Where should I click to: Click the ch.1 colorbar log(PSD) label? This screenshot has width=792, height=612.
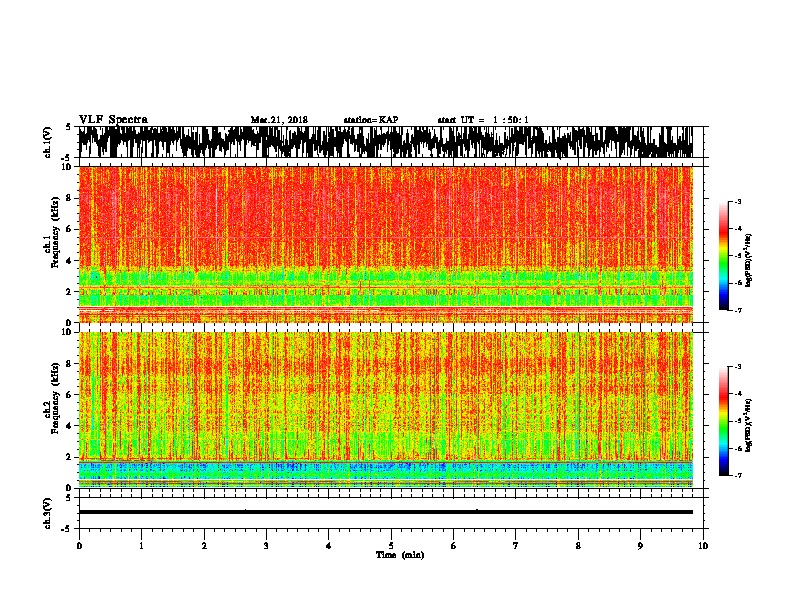tap(748, 261)
